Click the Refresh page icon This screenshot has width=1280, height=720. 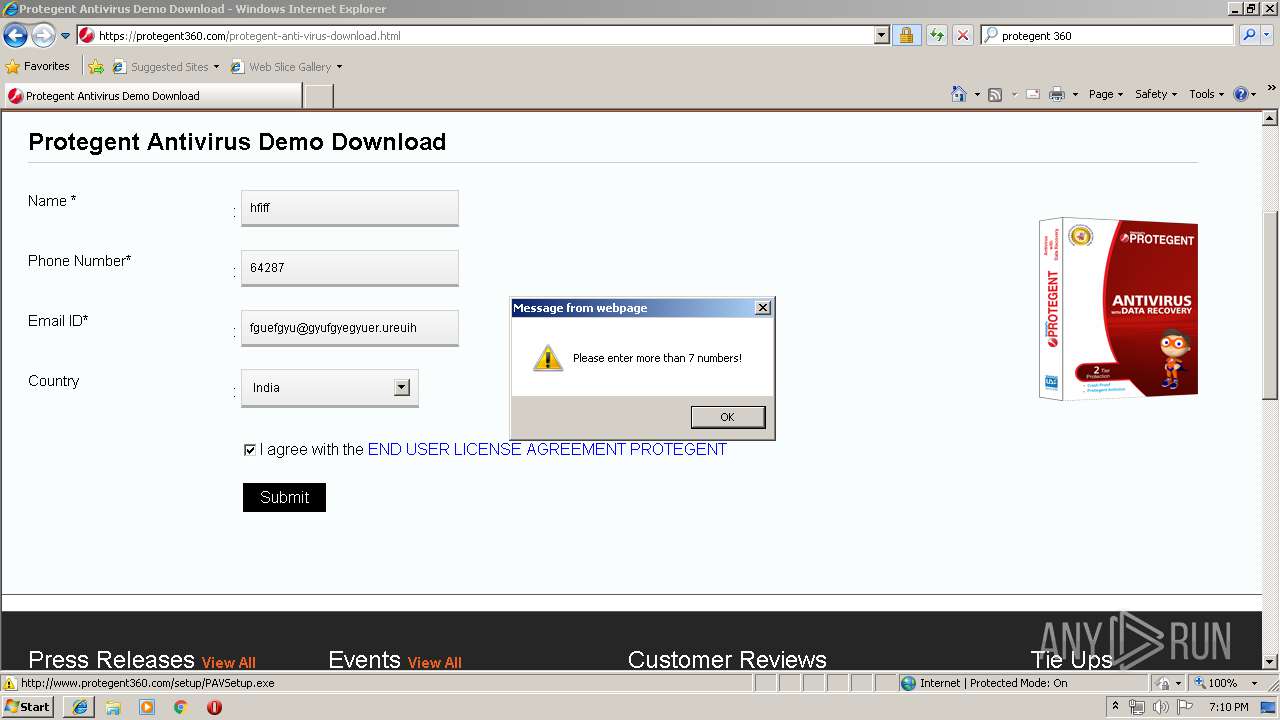(936, 35)
